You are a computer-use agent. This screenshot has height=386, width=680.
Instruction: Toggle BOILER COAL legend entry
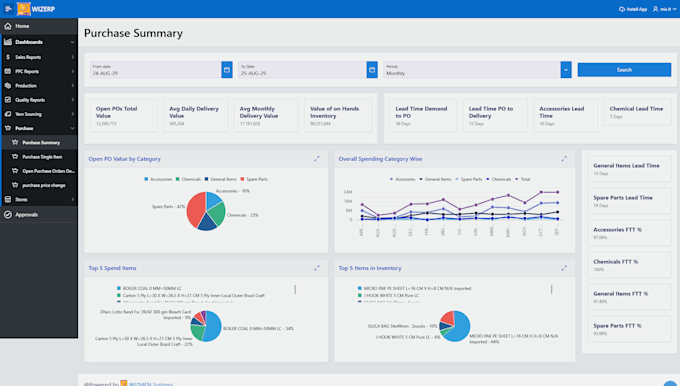149,288
